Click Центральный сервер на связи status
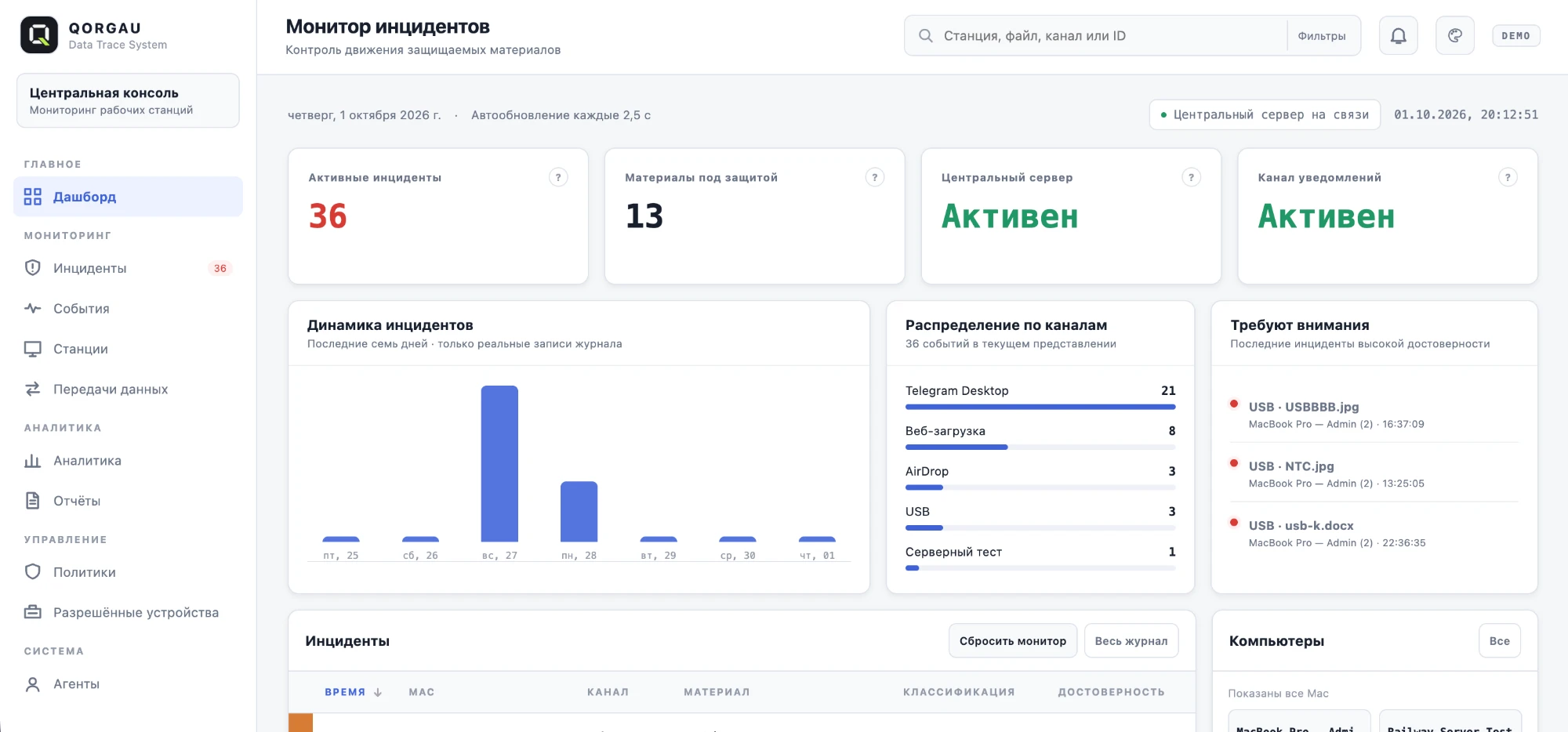Viewport: 1568px width, 732px height. [1265, 114]
